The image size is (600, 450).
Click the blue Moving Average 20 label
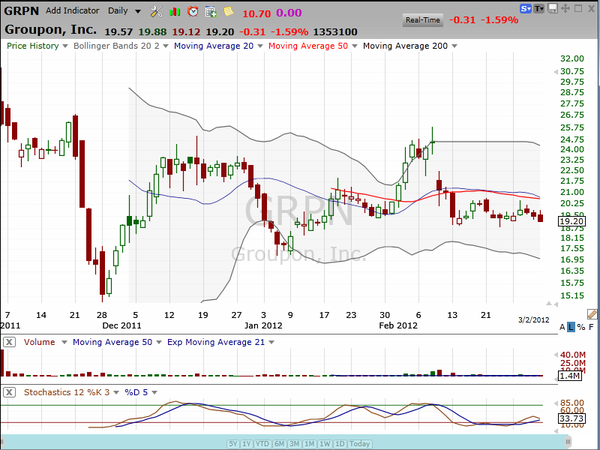[214, 46]
